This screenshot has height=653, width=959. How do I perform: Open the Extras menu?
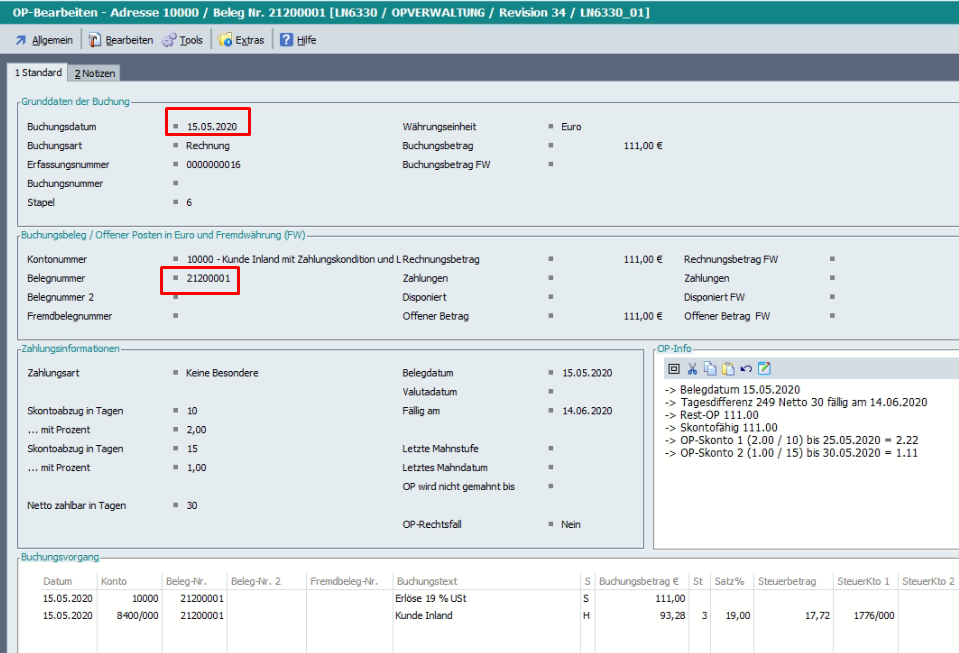241,40
